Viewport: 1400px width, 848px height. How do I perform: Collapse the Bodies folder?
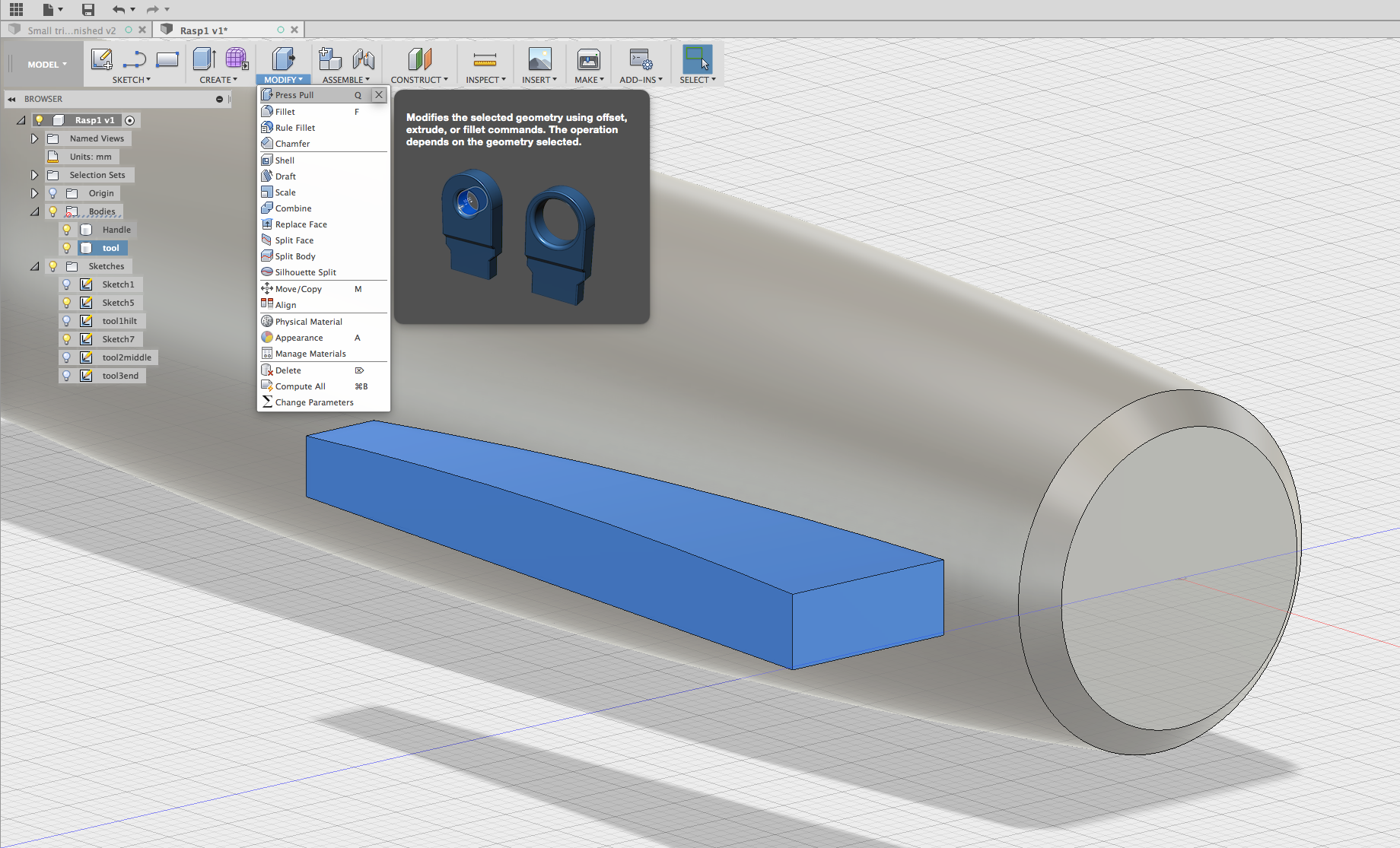pos(34,211)
